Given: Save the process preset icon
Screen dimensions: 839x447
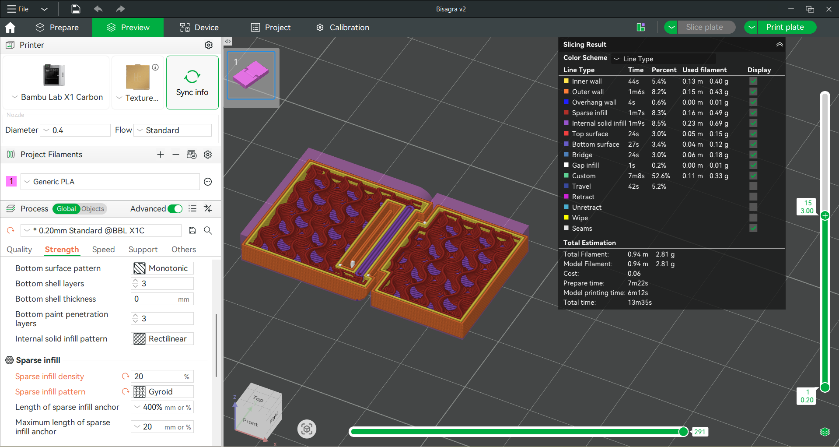Looking at the screenshot, I should pos(193,230).
